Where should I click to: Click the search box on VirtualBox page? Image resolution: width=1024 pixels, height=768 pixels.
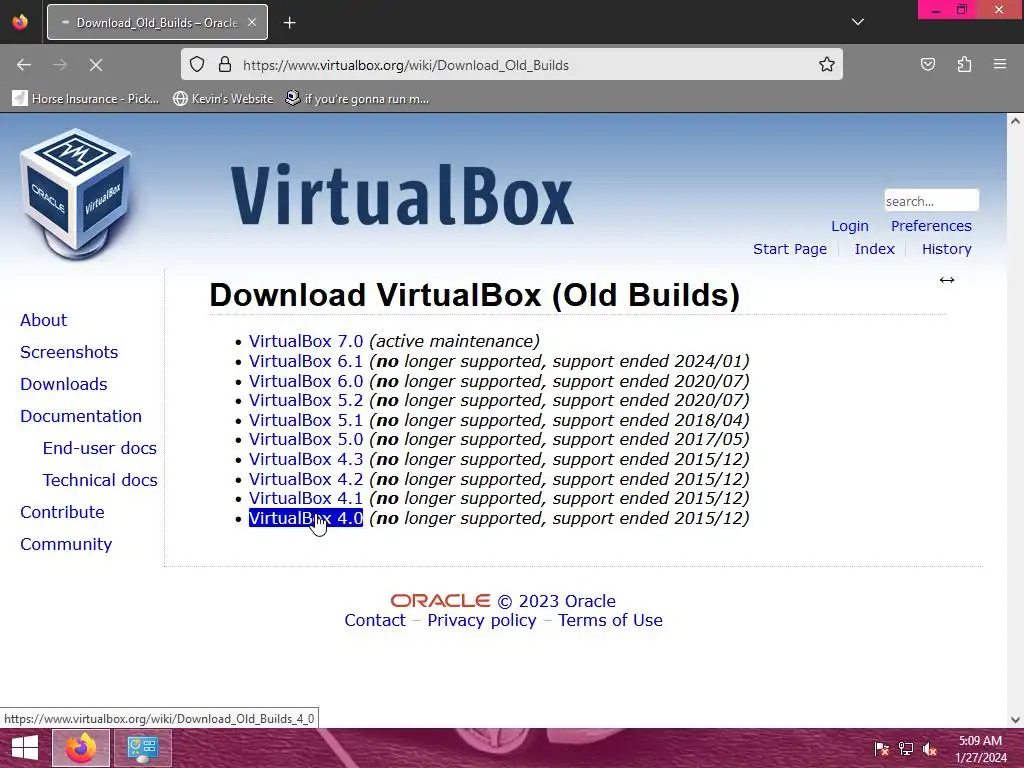point(931,200)
